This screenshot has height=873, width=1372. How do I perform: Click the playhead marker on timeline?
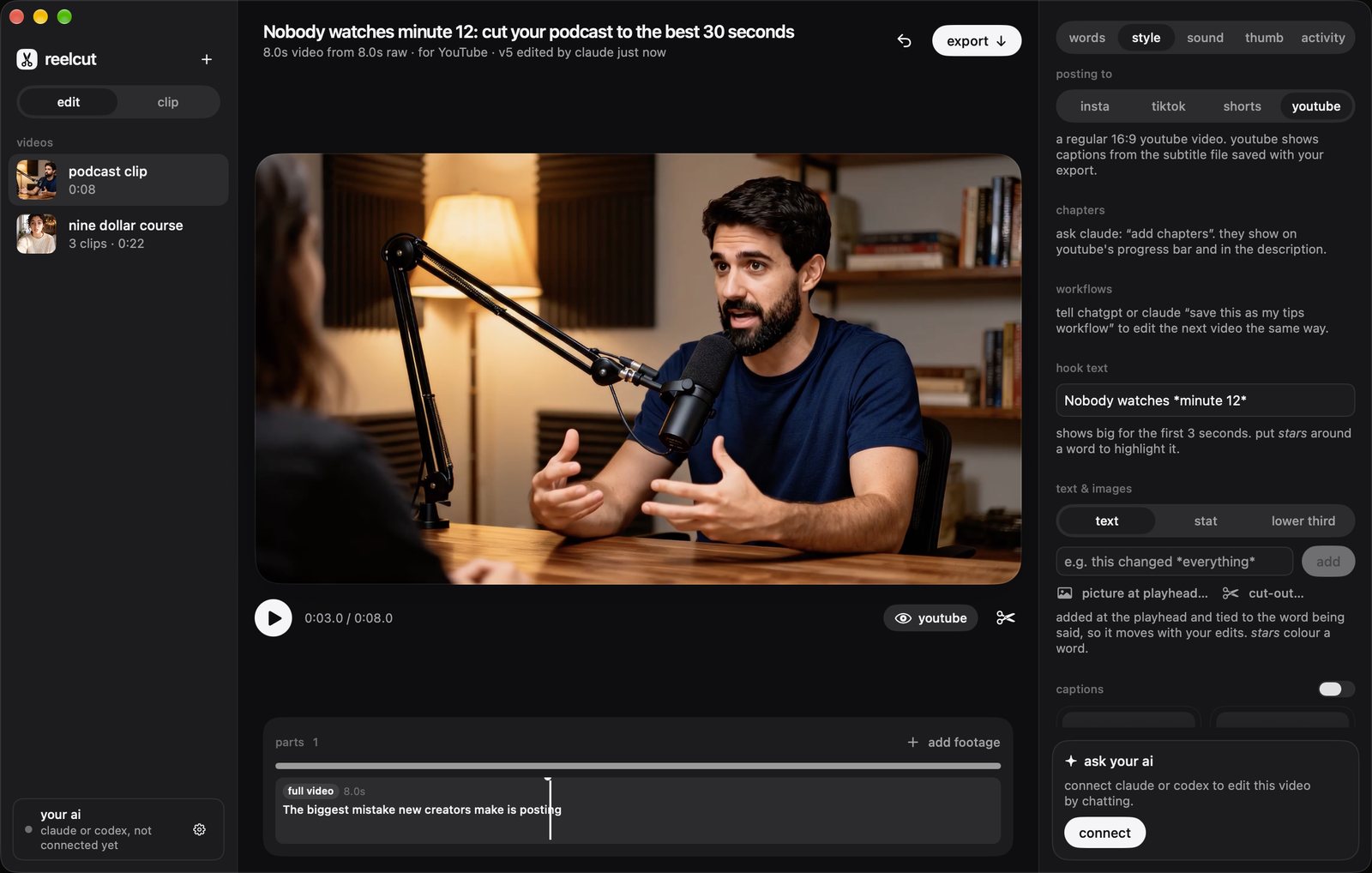(x=549, y=808)
